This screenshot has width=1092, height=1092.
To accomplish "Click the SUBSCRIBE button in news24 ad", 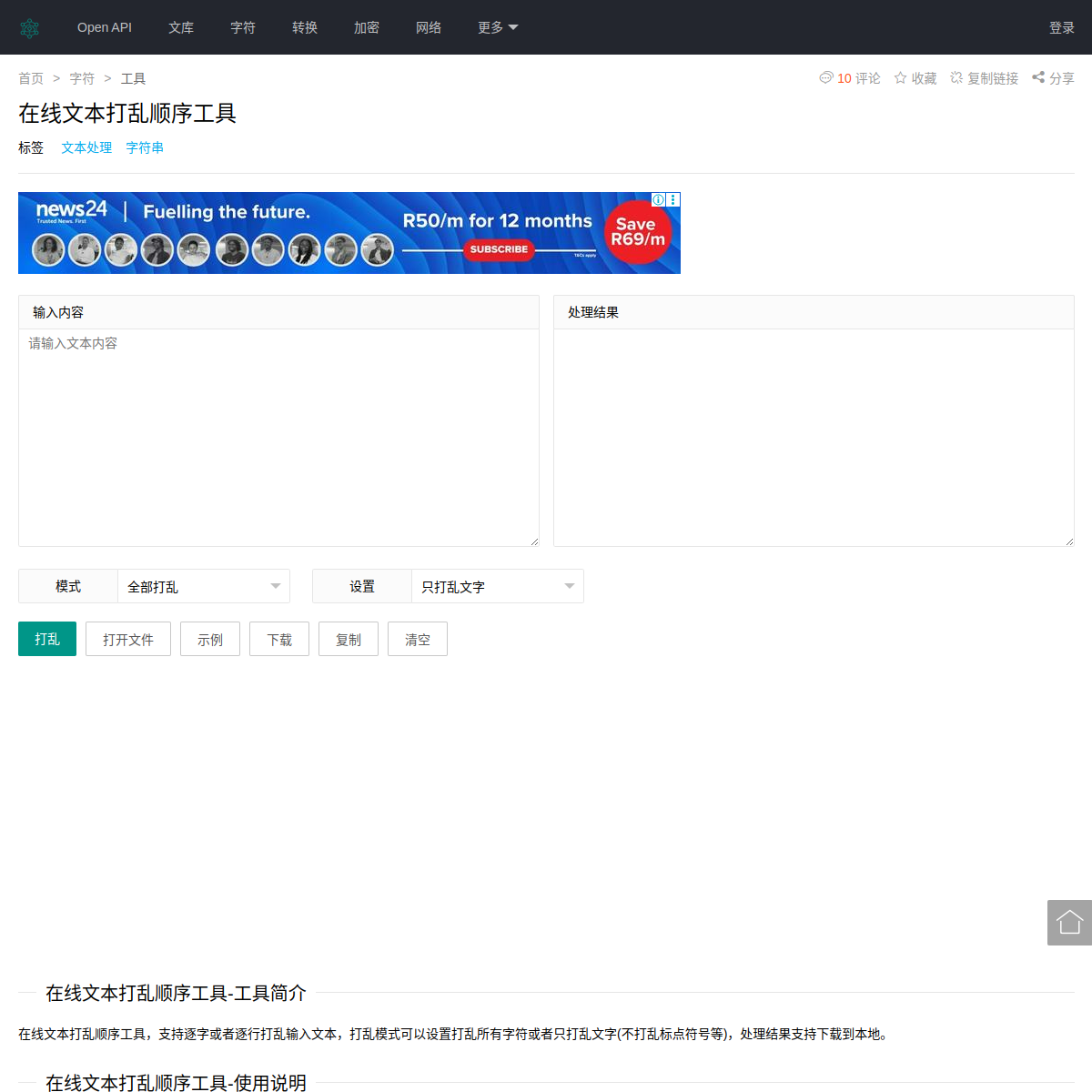I will coord(499,249).
